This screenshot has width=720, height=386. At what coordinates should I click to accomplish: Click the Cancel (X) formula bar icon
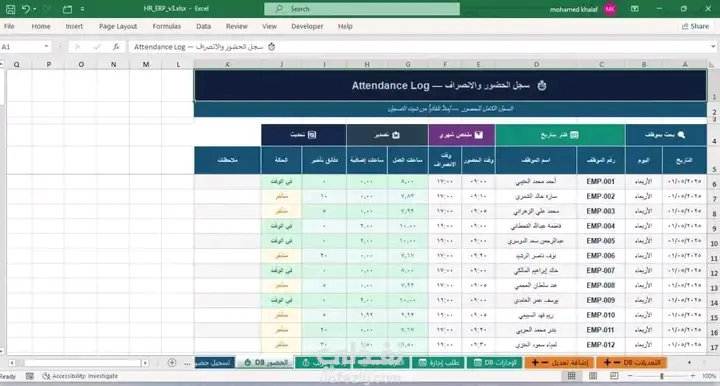[77, 47]
